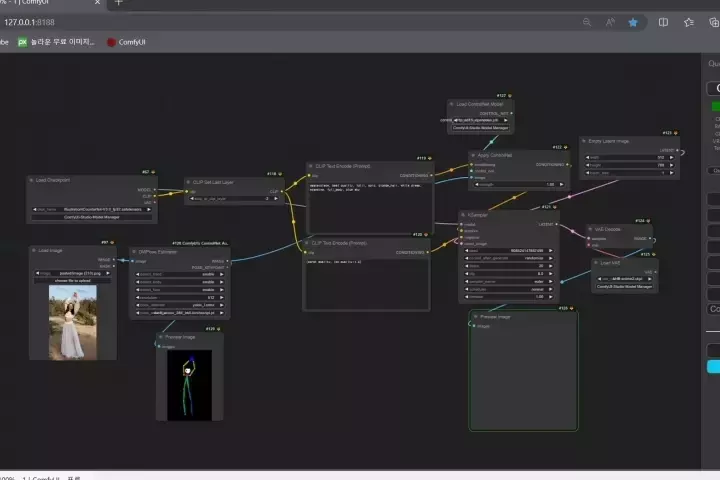720x480 pixels.
Task: Click the LATENT output slot on KSampler
Action: pos(556,224)
